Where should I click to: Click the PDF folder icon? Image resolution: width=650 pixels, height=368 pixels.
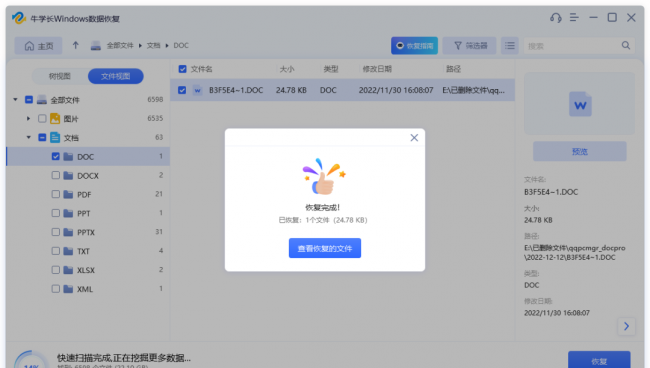point(68,194)
